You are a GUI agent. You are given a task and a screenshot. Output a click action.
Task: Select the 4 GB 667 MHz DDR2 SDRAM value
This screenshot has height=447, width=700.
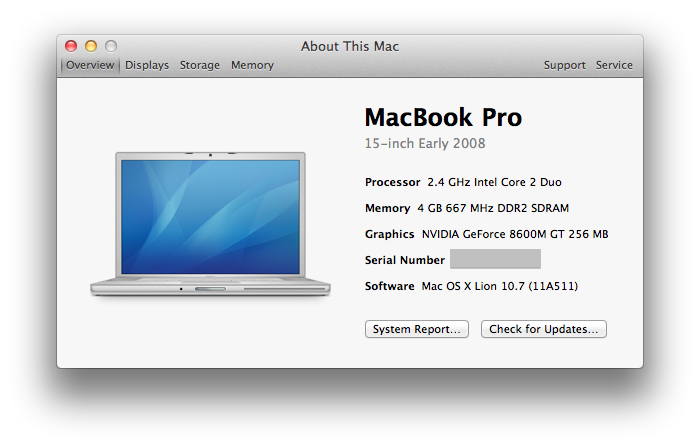493,208
